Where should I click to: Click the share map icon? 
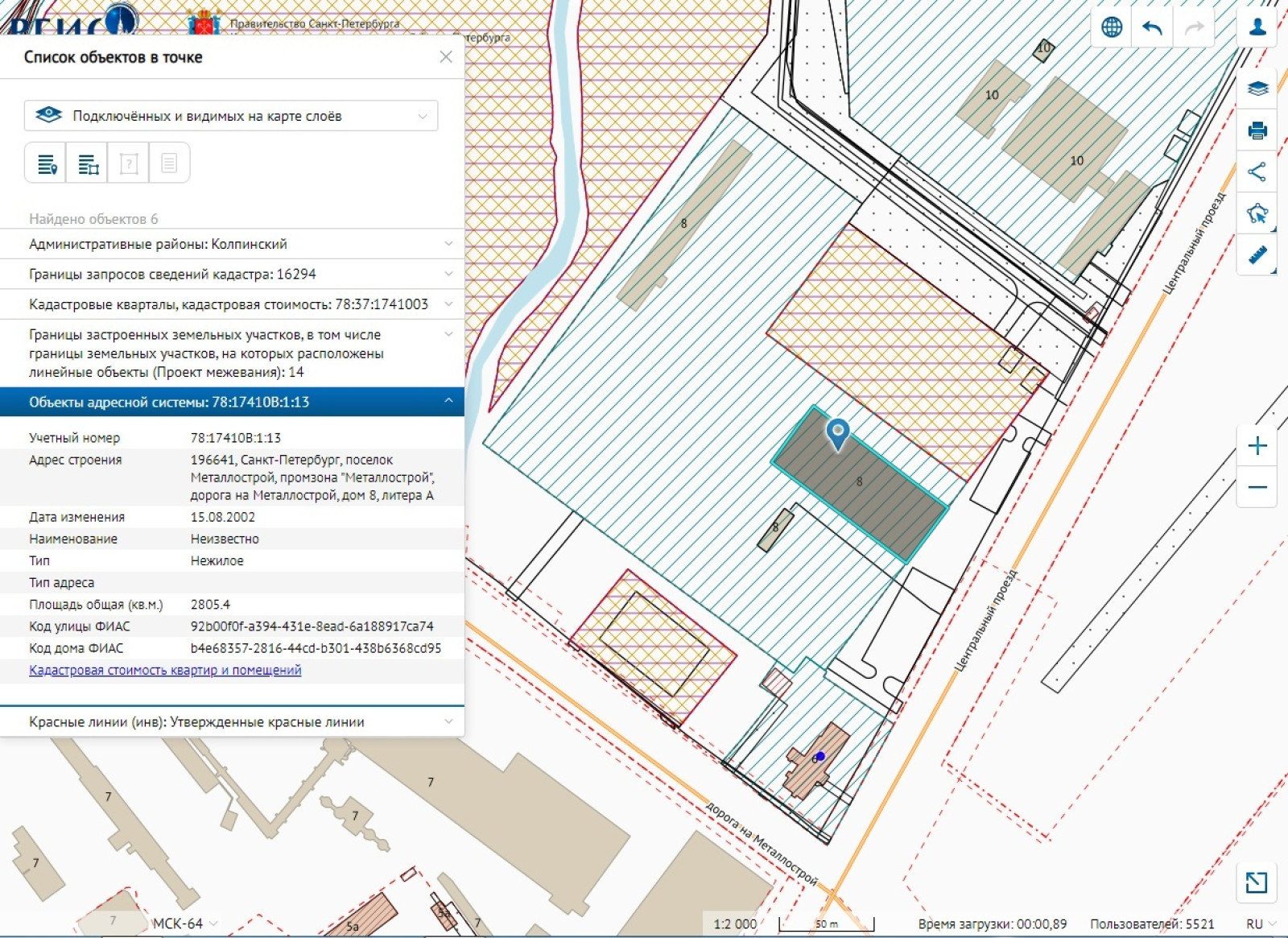click(x=1257, y=171)
